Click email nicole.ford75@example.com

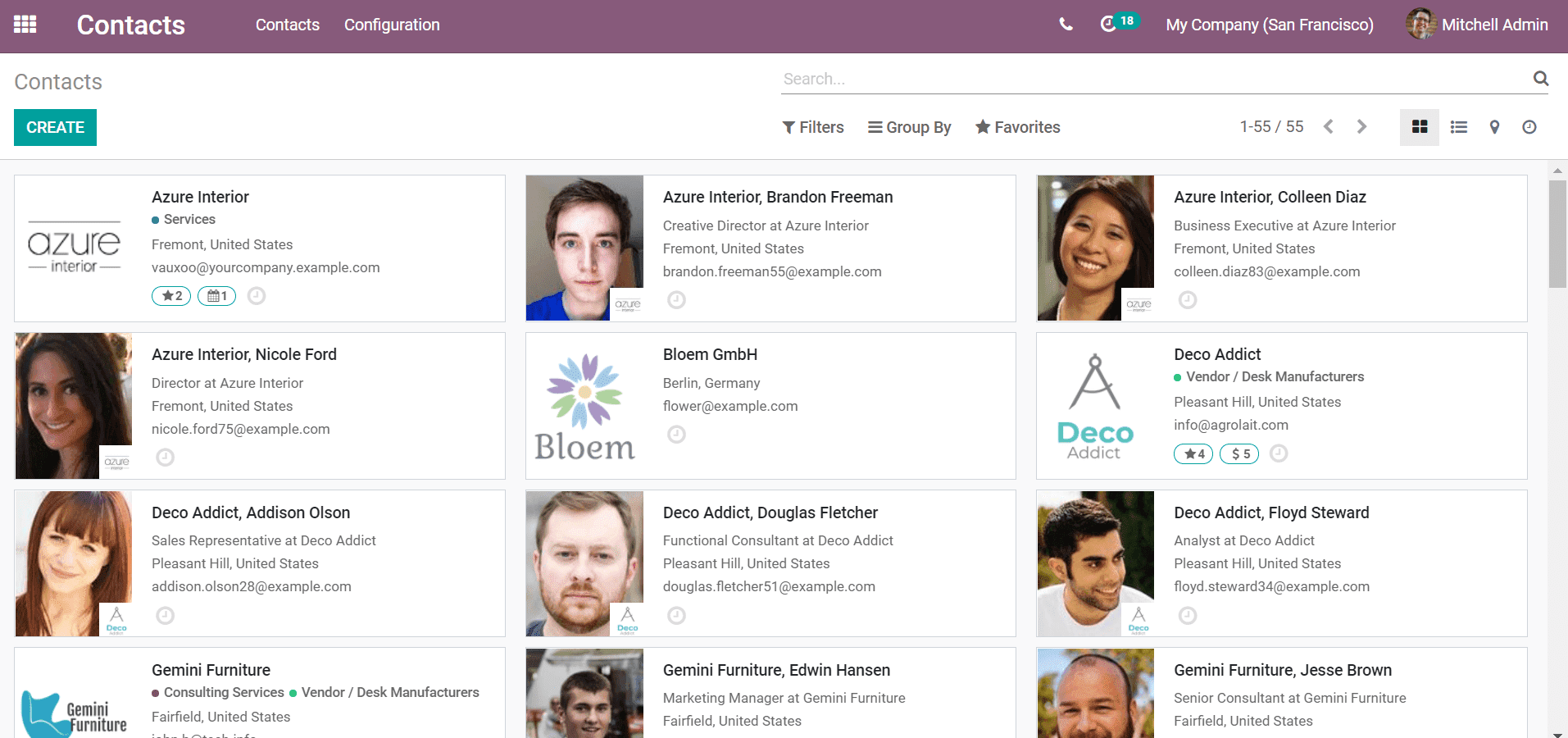[241, 429]
